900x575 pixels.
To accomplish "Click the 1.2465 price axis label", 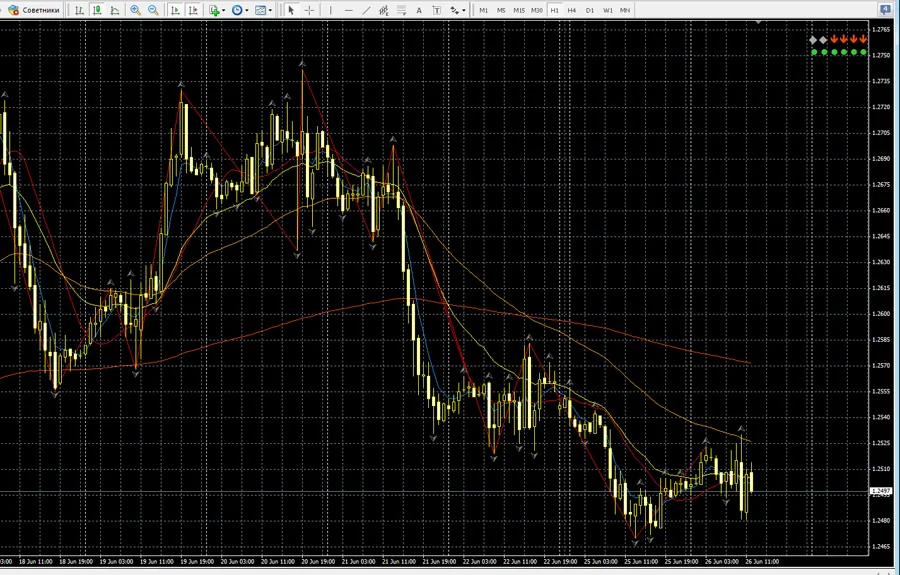I will click(881, 546).
